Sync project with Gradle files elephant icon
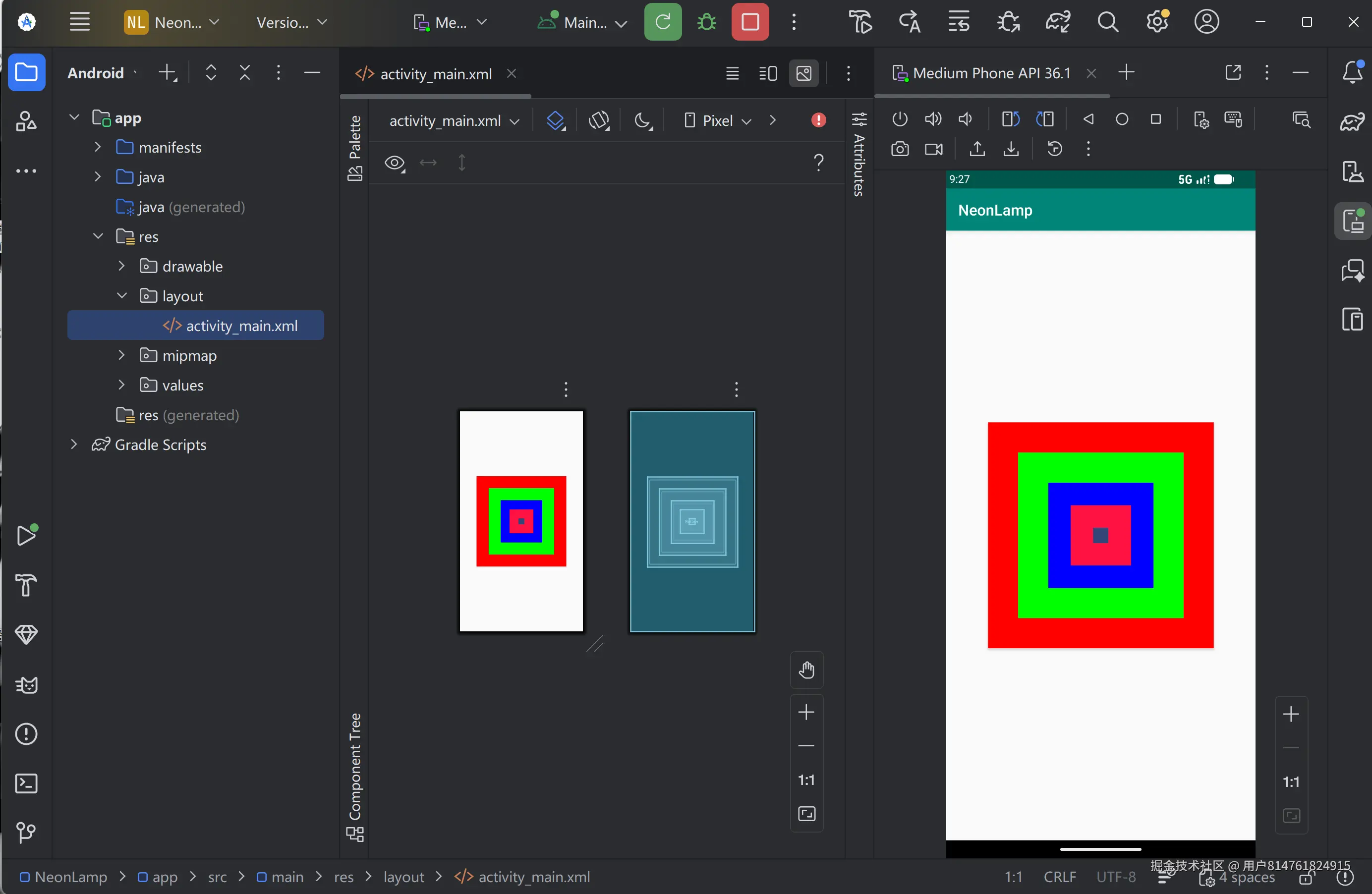Image resolution: width=1372 pixels, height=894 pixels. [x=1058, y=22]
